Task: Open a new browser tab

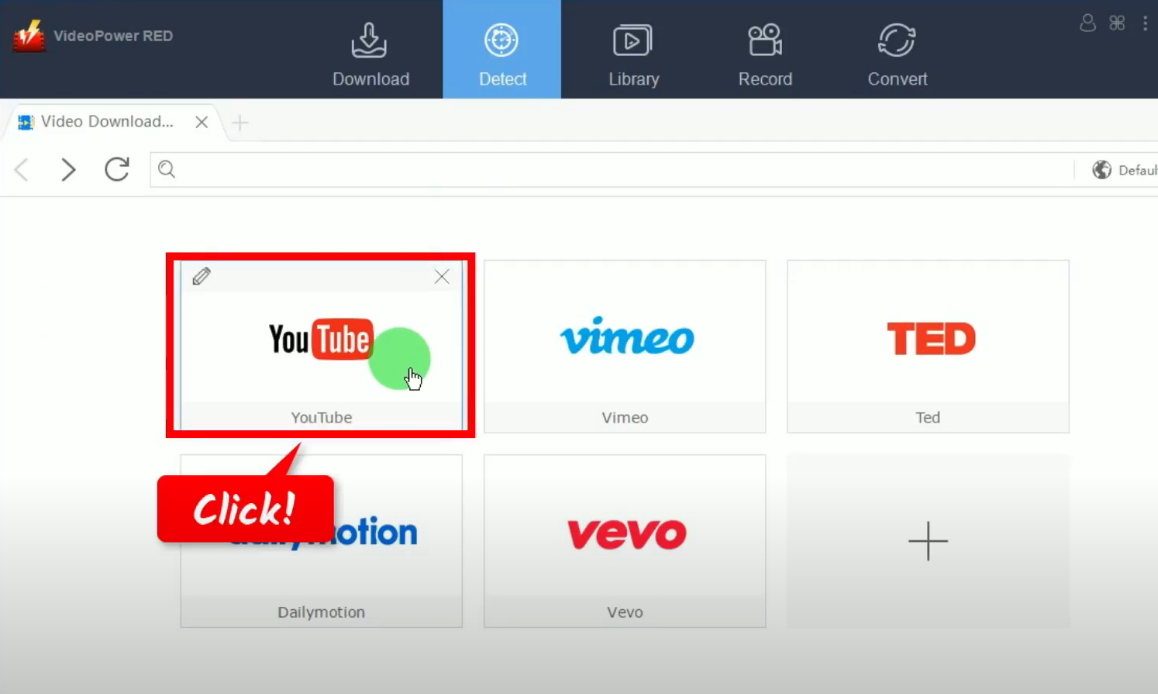Action: click(x=239, y=123)
